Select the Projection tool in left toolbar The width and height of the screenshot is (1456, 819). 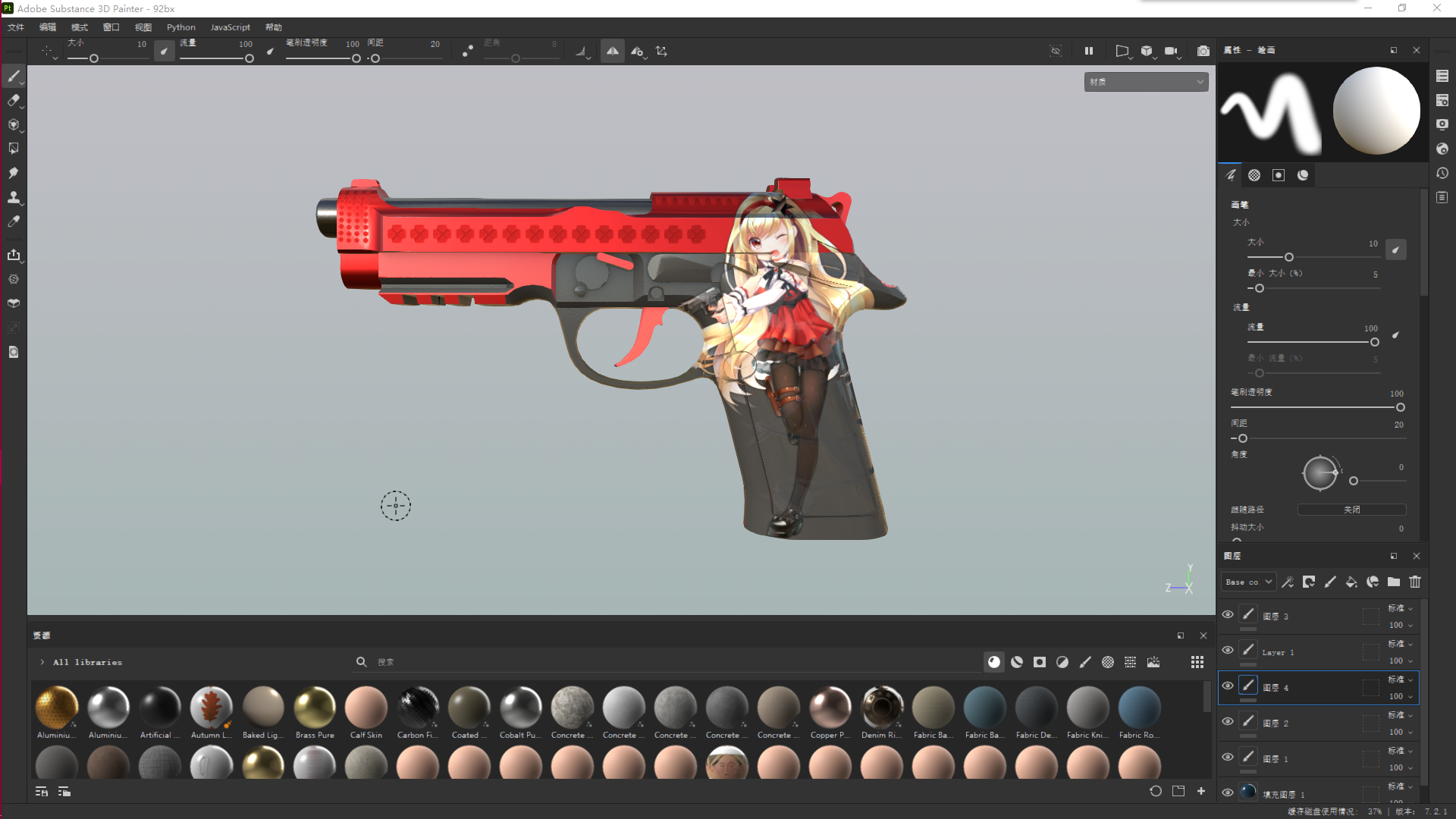coord(14,124)
